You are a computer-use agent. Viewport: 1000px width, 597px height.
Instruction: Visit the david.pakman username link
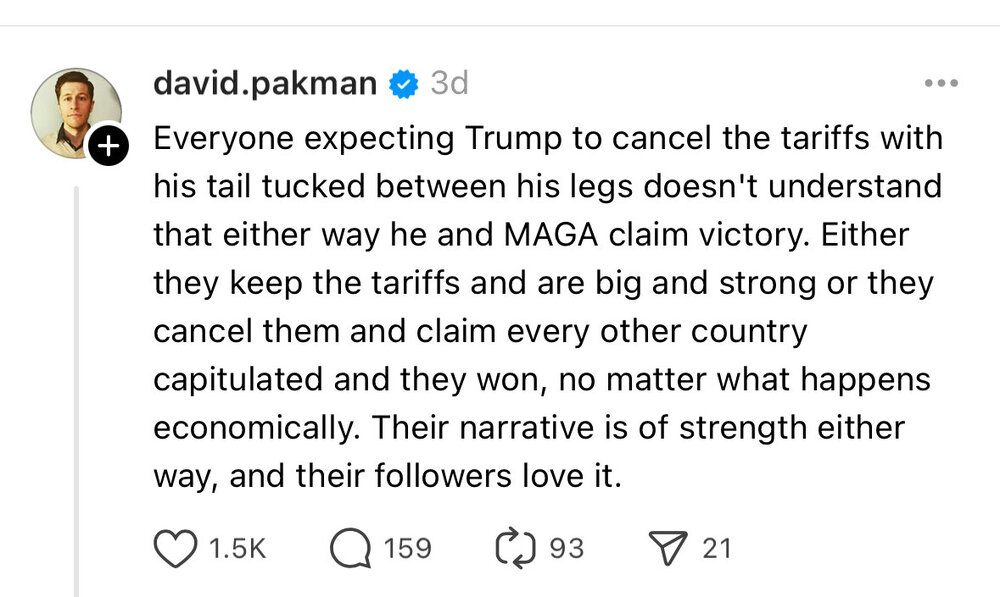click(x=265, y=84)
